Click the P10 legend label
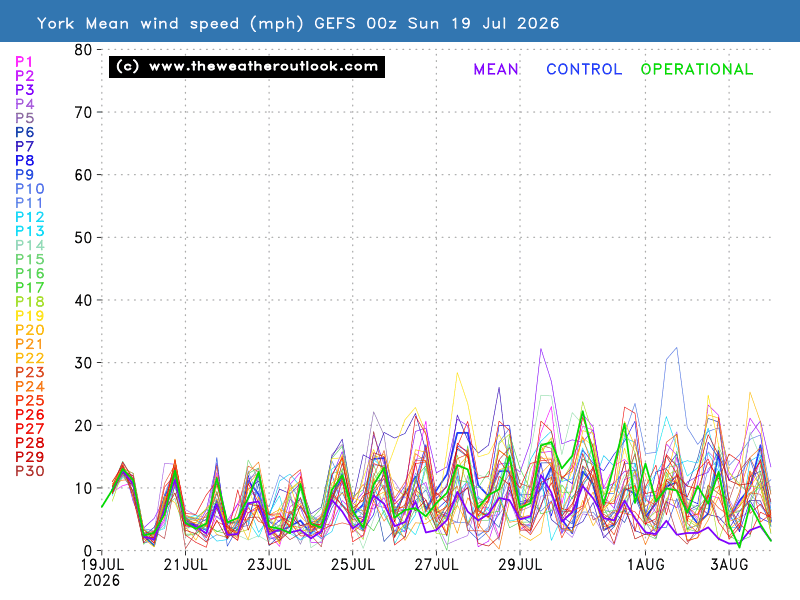This screenshot has height=600, width=800. pyautogui.click(x=30, y=189)
